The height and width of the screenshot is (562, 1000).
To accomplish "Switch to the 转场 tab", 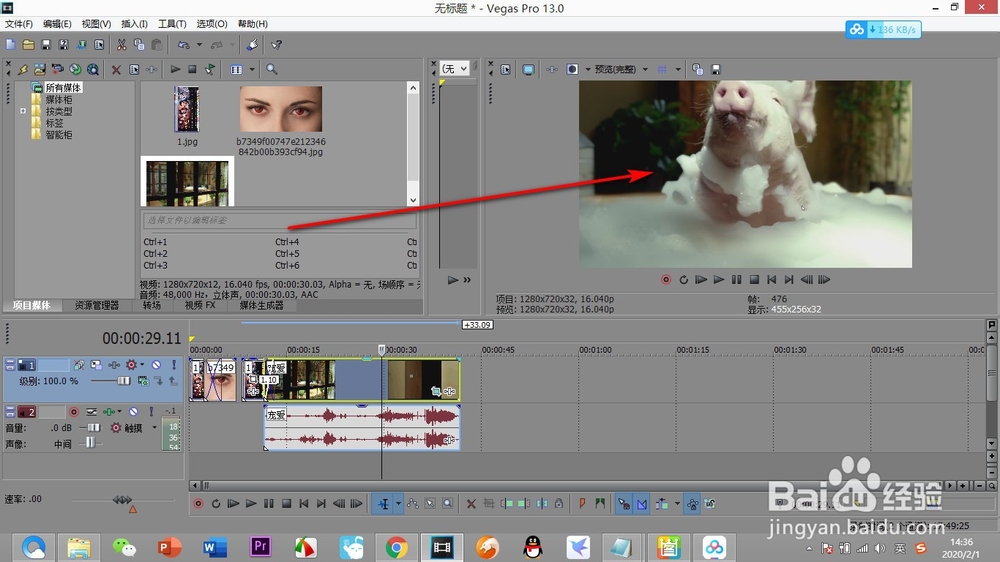I will [152, 306].
